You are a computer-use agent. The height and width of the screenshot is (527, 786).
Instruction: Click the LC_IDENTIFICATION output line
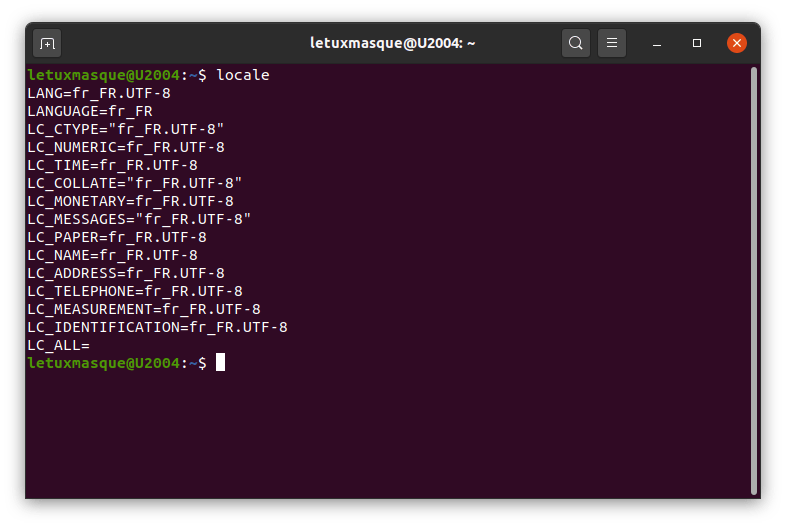point(157,327)
